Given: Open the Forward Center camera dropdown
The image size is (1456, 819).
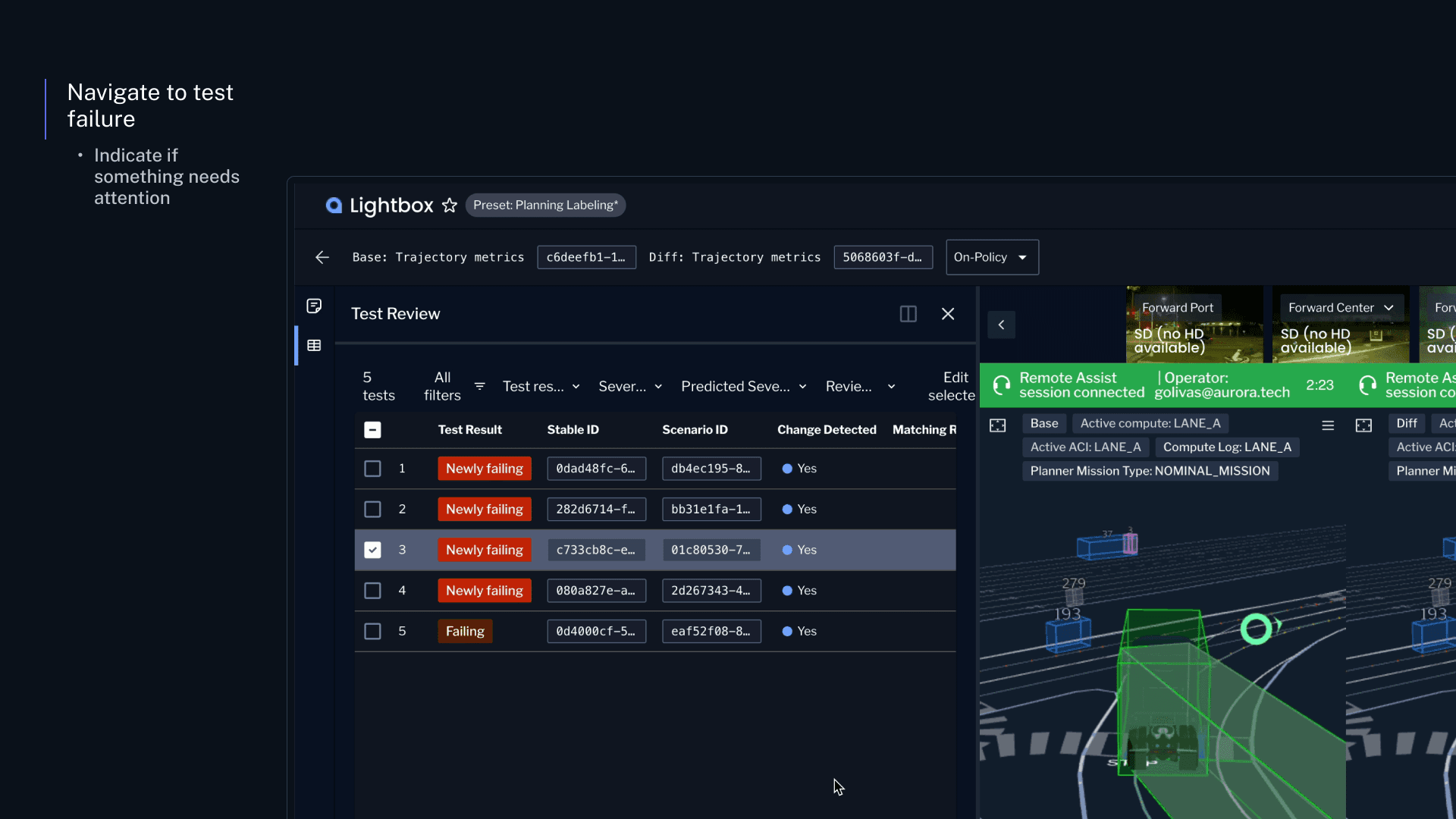Looking at the screenshot, I should pyautogui.click(x=1341, y=308).
